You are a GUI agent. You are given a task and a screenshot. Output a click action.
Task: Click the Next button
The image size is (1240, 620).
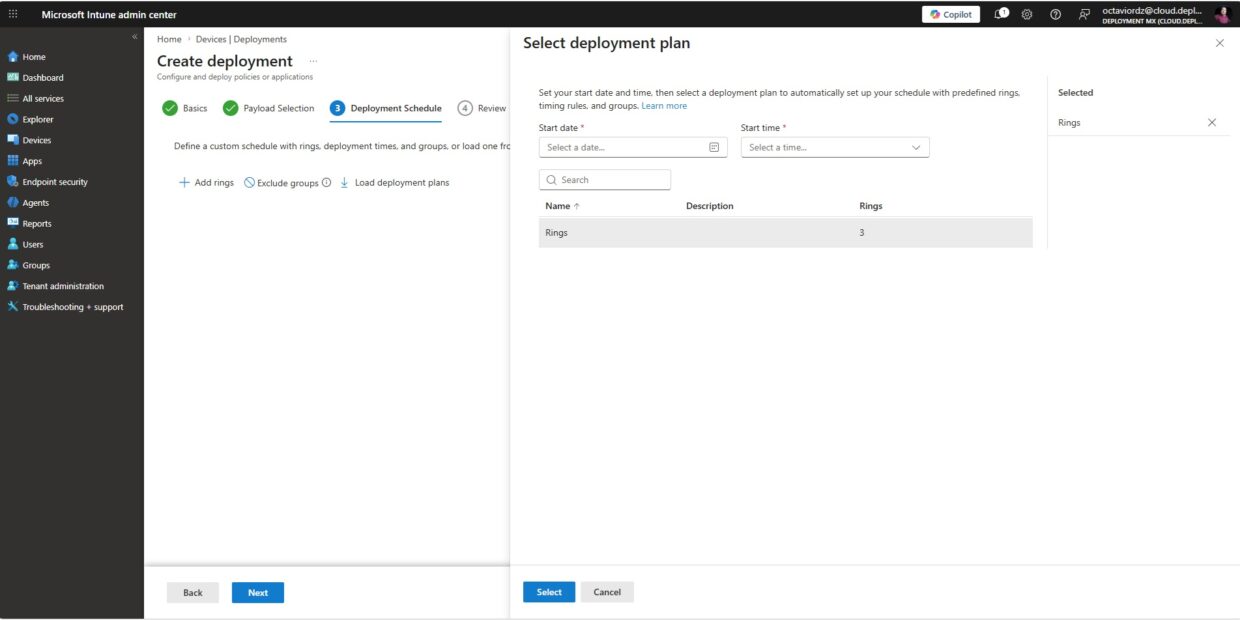click(258, 593)
